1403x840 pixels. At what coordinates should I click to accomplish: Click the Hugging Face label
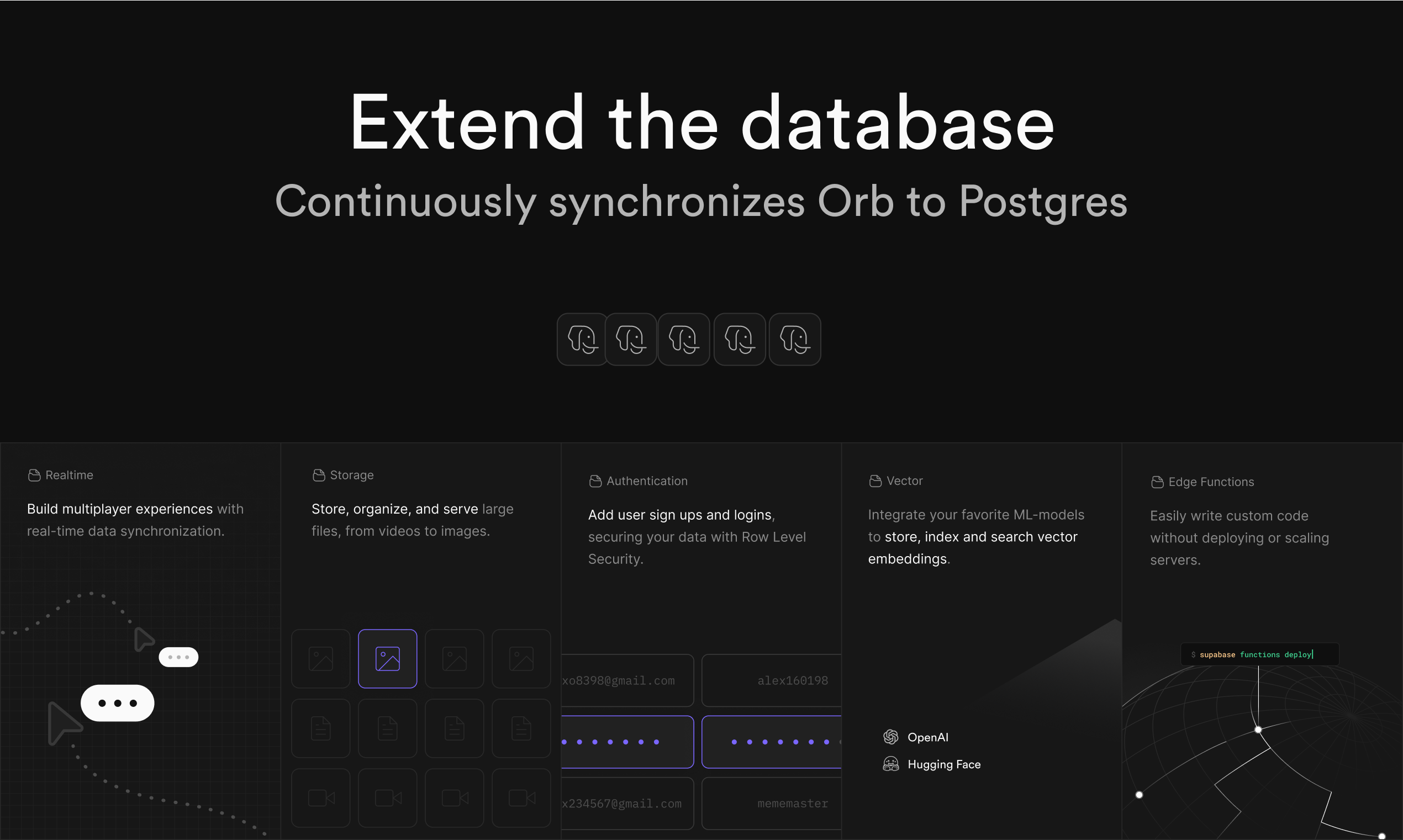point(944,764)
